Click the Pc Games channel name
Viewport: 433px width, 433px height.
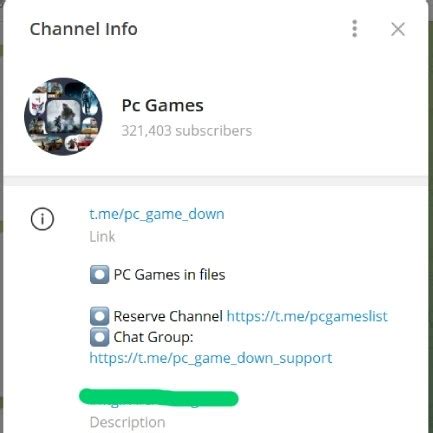coord(163,105)
